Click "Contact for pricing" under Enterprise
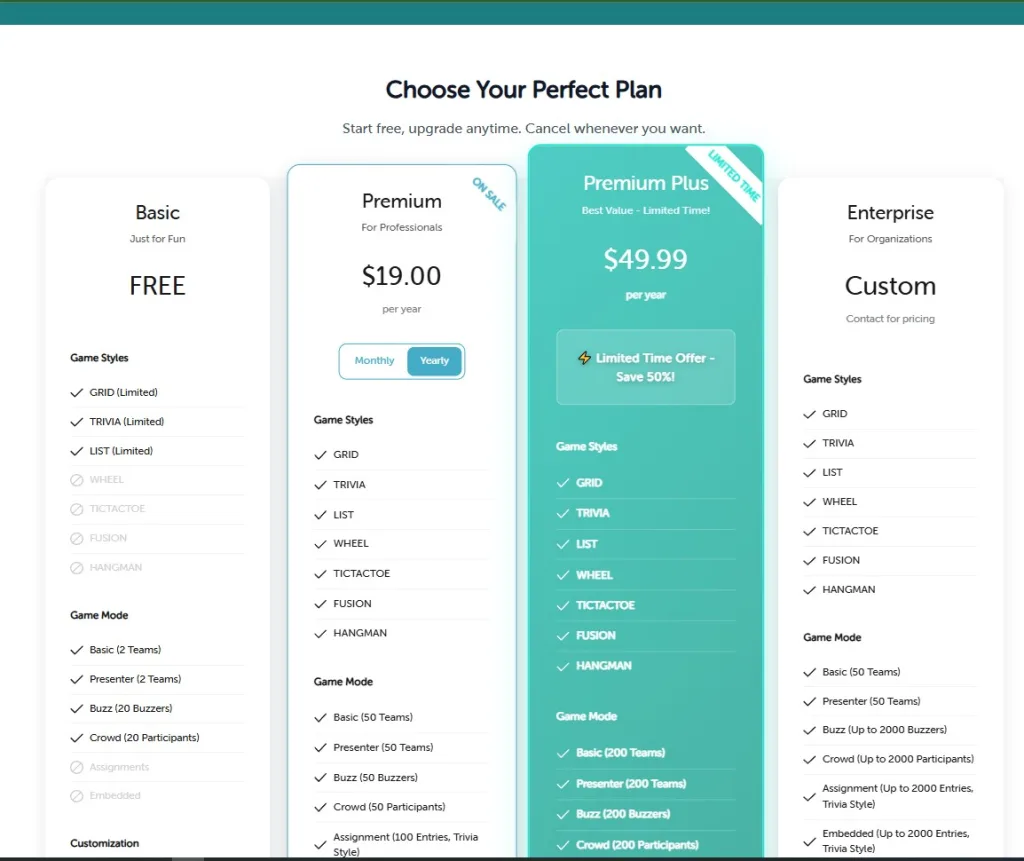The width and height of the screenshot is (1024, 861). (890, 319)
